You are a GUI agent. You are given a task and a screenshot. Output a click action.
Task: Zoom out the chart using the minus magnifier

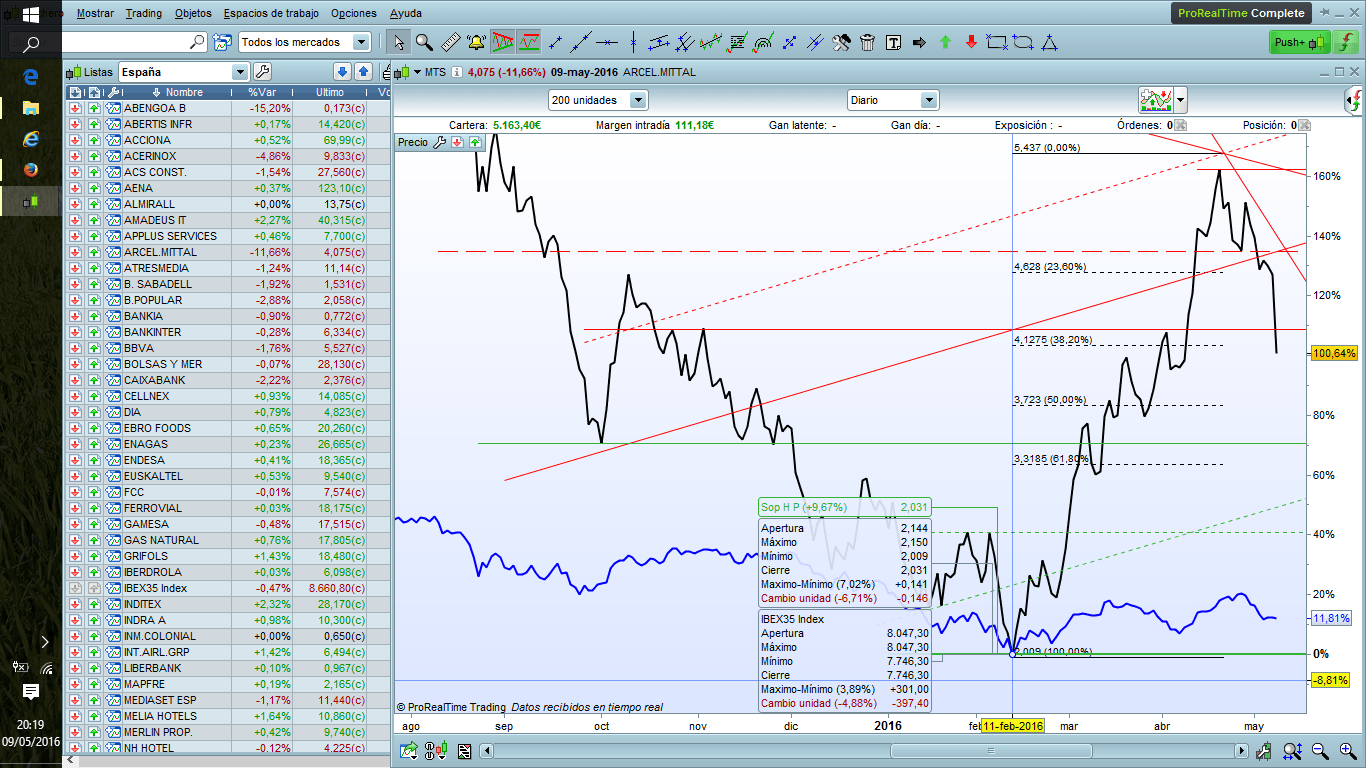point(1320,751)
